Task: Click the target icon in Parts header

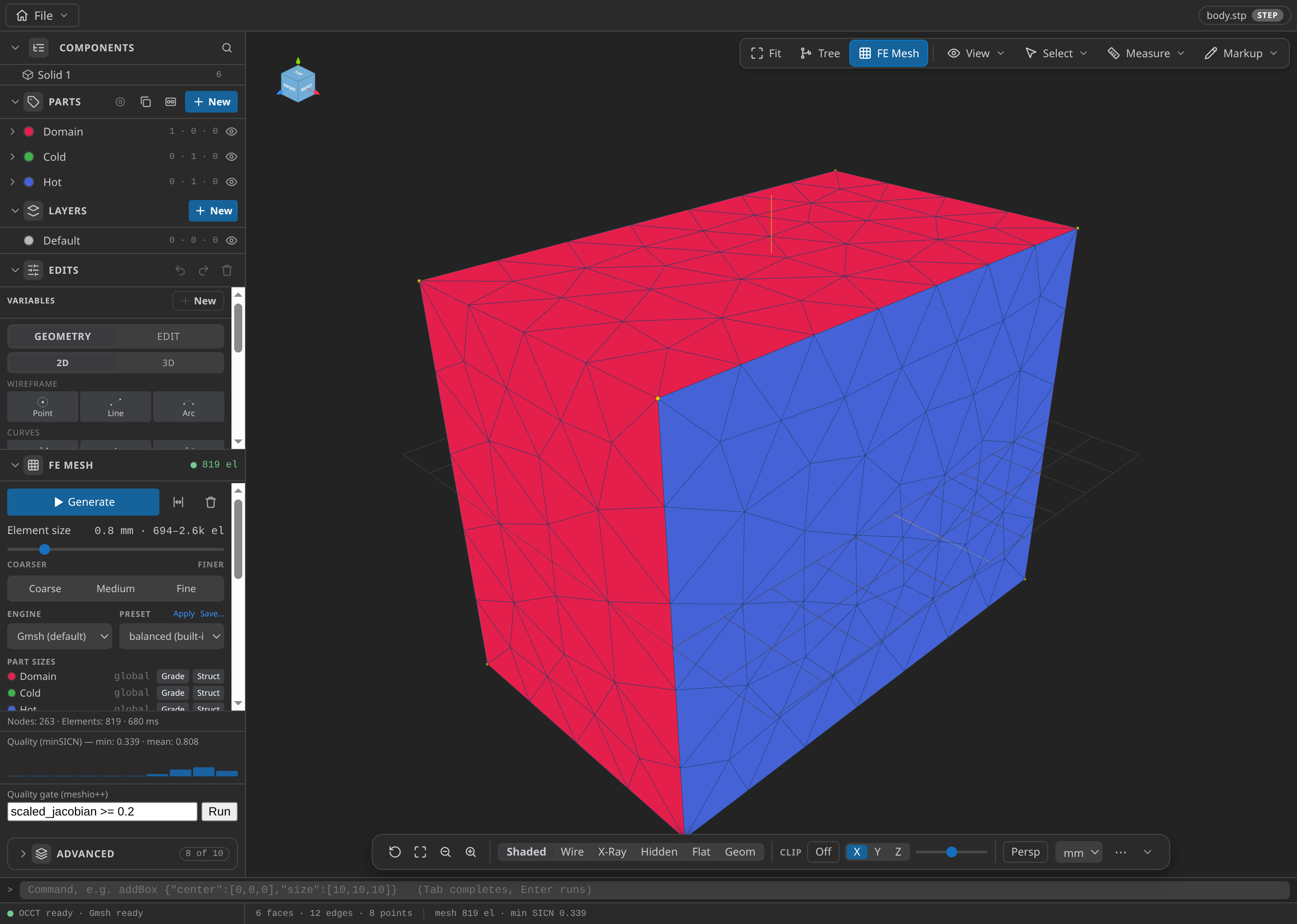Action: 120,102
